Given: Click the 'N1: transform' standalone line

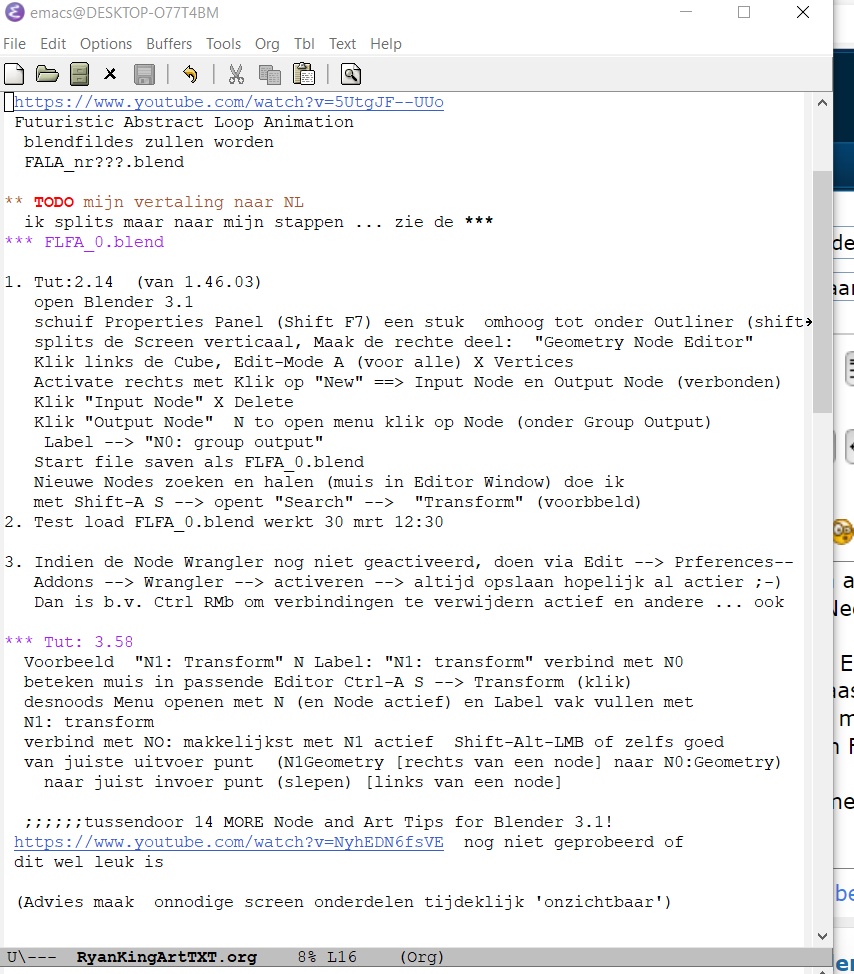Looking at the screenshot, I should tap(89, 722).
